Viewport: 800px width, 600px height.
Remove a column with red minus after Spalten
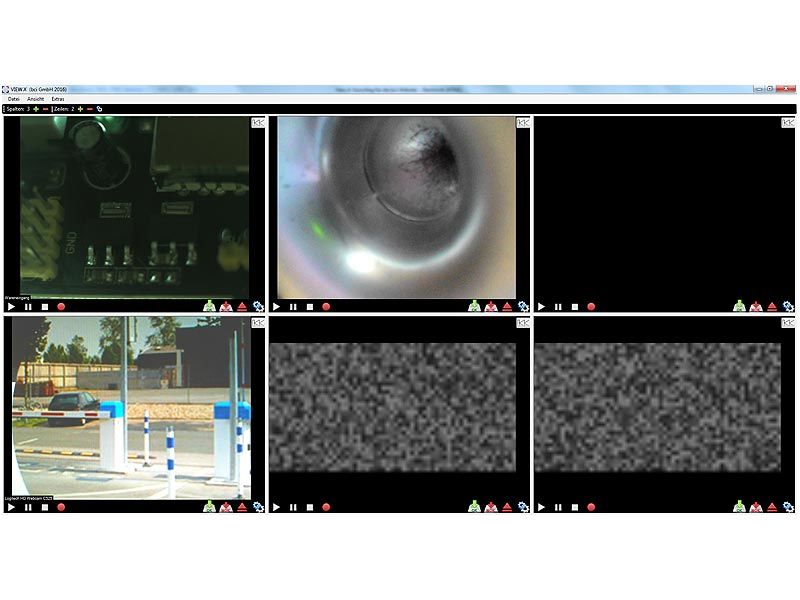[47, 108]
